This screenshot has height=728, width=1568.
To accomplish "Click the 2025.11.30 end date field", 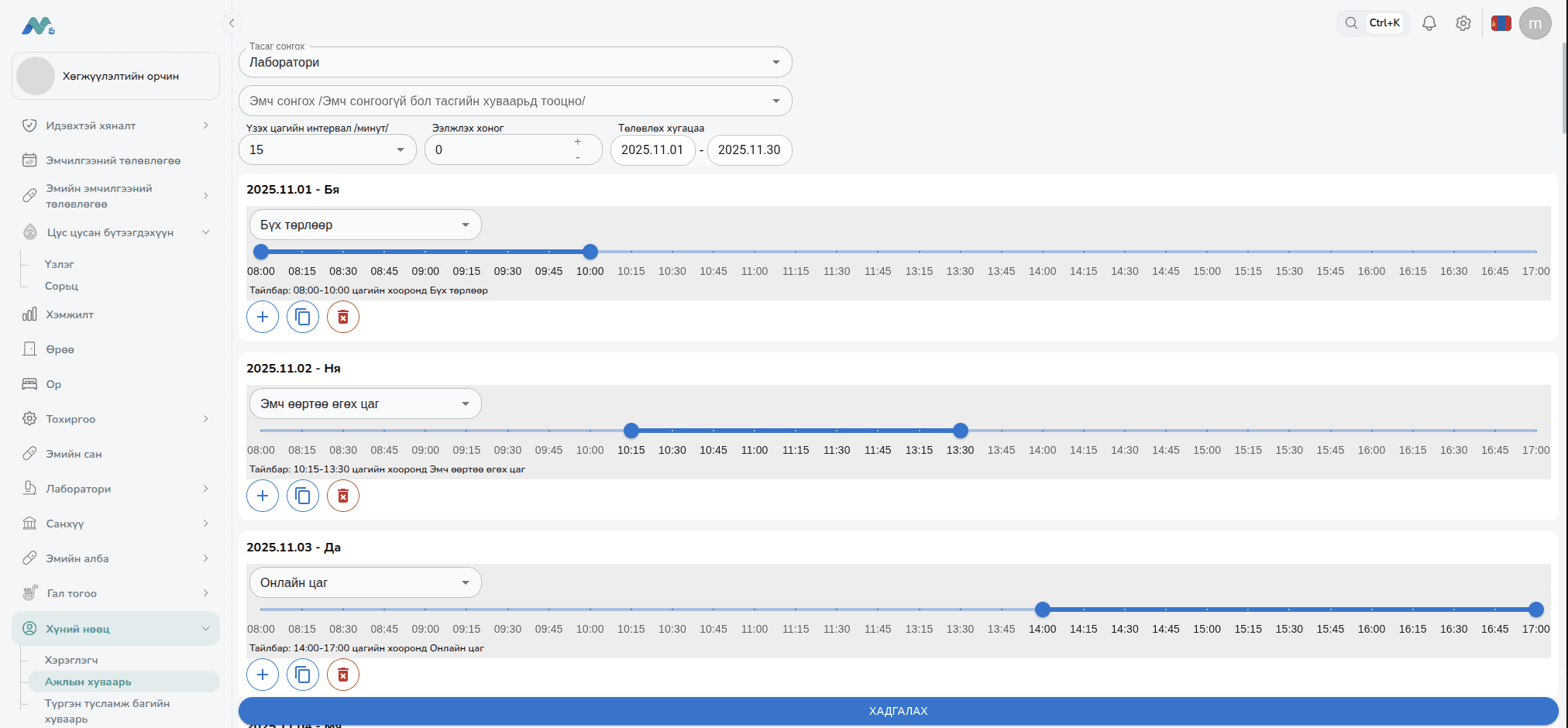I will tap(748, 150).
